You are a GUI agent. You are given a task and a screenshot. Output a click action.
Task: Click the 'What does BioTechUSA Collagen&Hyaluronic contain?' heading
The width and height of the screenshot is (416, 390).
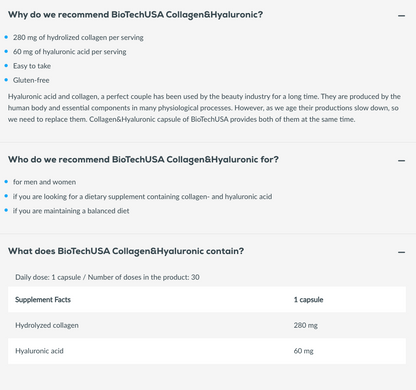(126, 251)
